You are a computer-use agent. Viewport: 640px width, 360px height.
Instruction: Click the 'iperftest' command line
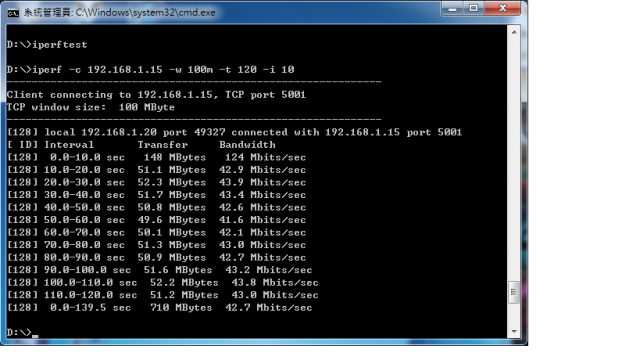click(47, 44)
